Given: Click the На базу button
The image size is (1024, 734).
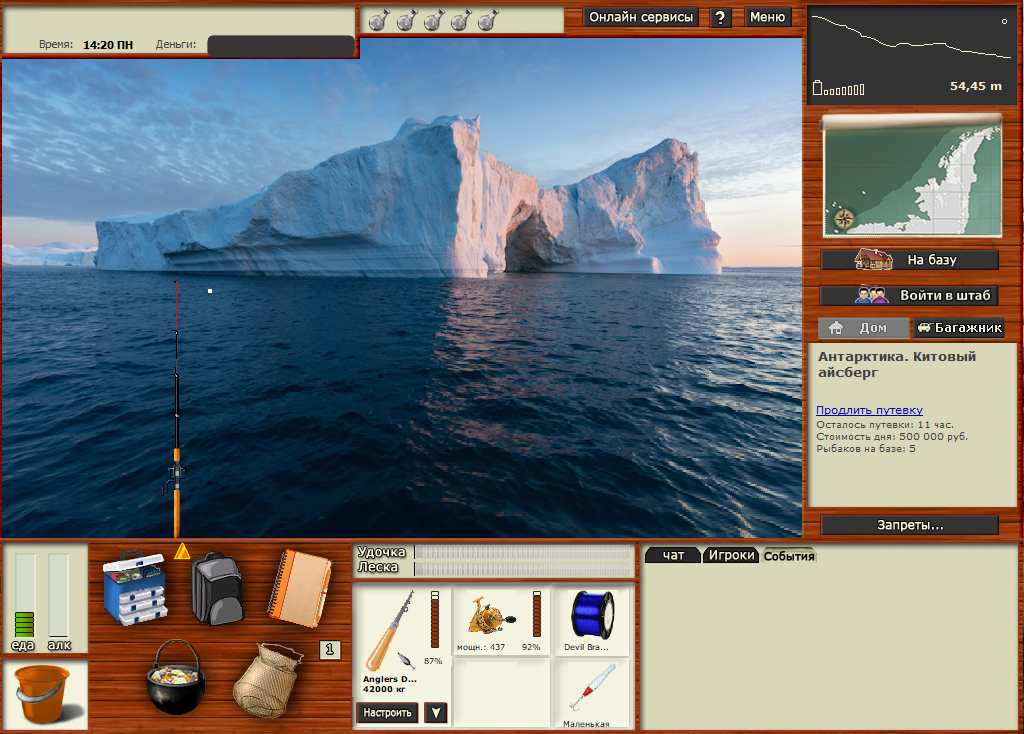Looking at the screenshot, I should click(x=910, y=260).
